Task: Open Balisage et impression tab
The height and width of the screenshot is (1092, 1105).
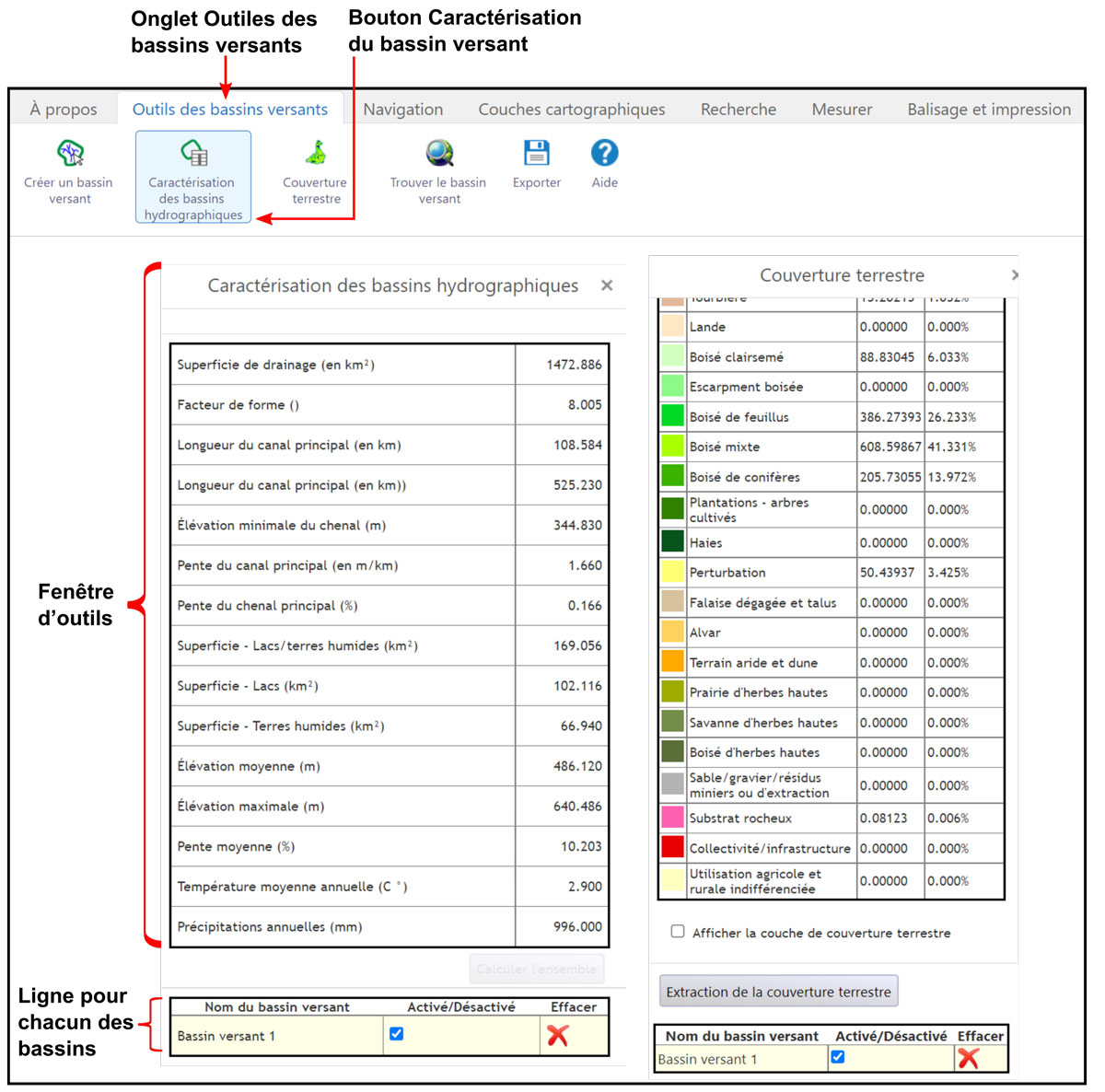Action: coord(989,110)
